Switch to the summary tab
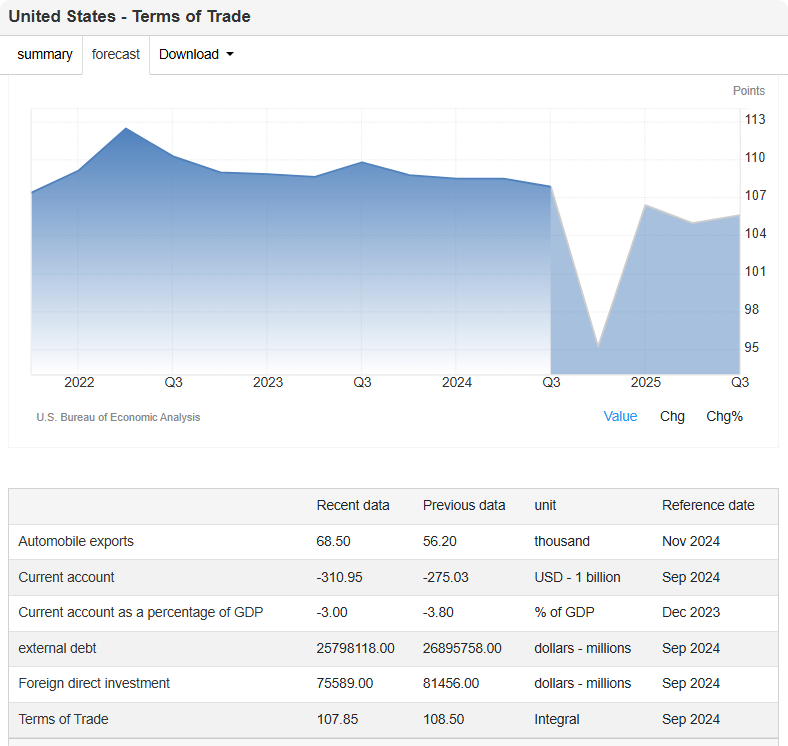788x746 pixels. [x=45, y=55]
